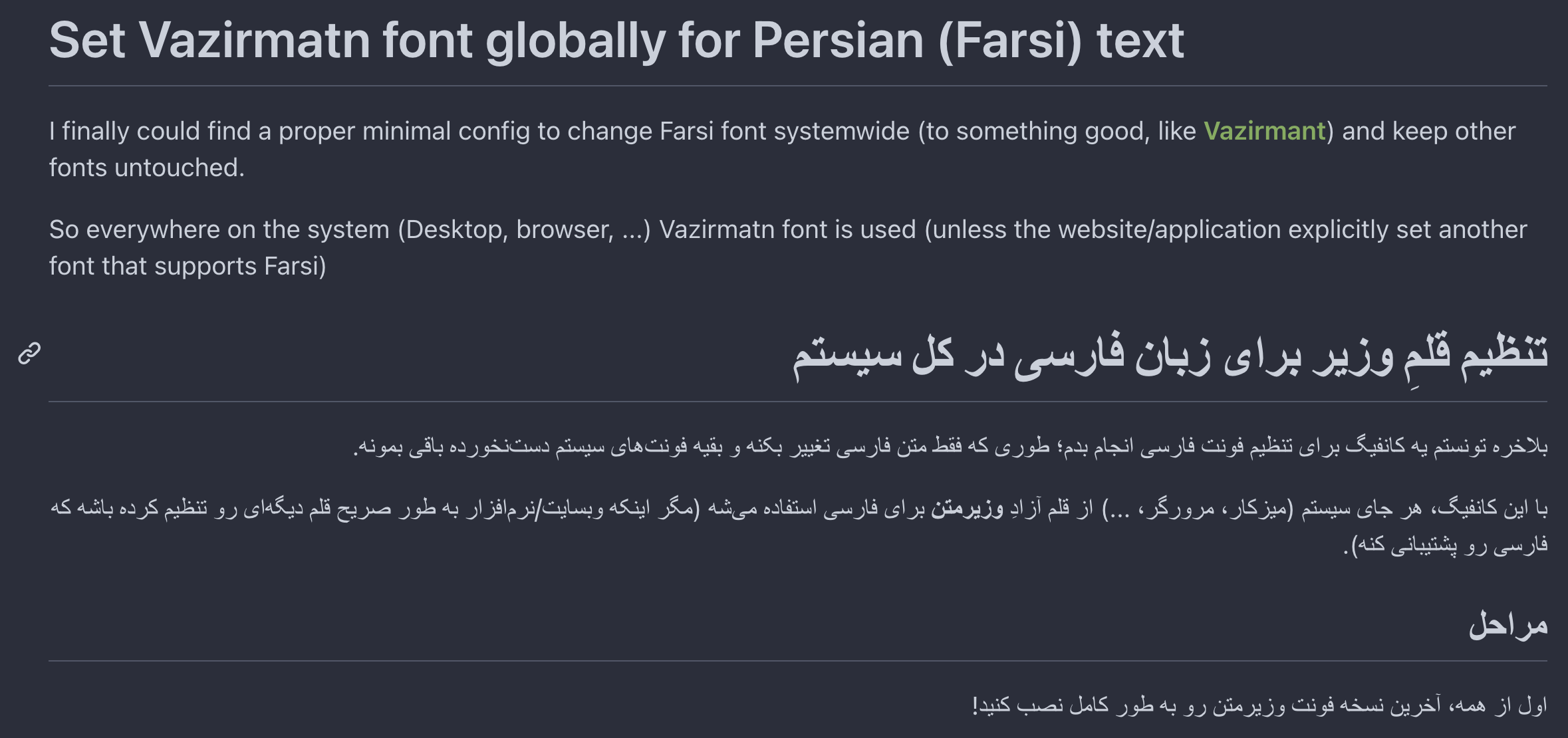This screenshot has width=1568, height=738.
Task: Click the word 'Persian' in the title
Action: pyautogui.click(x=838, y=41)
